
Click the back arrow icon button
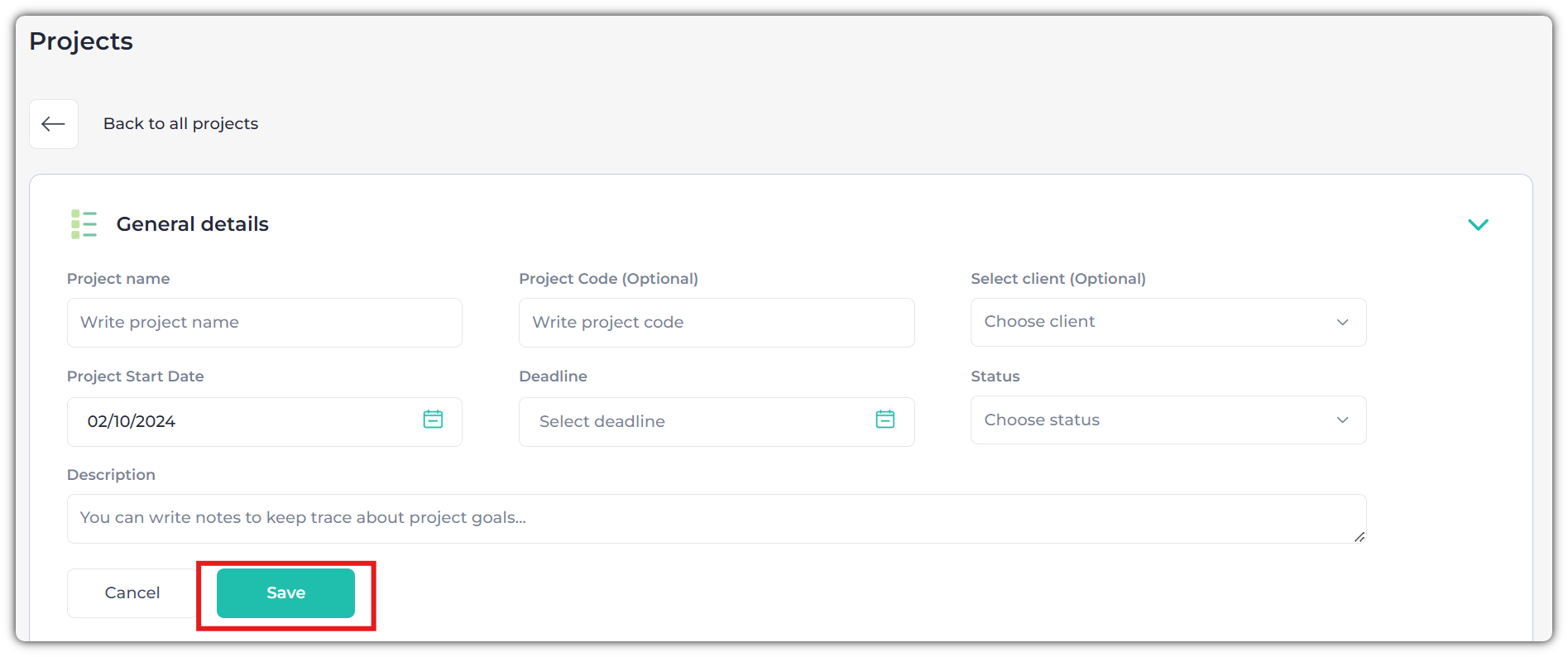click(x=54, y=124)
